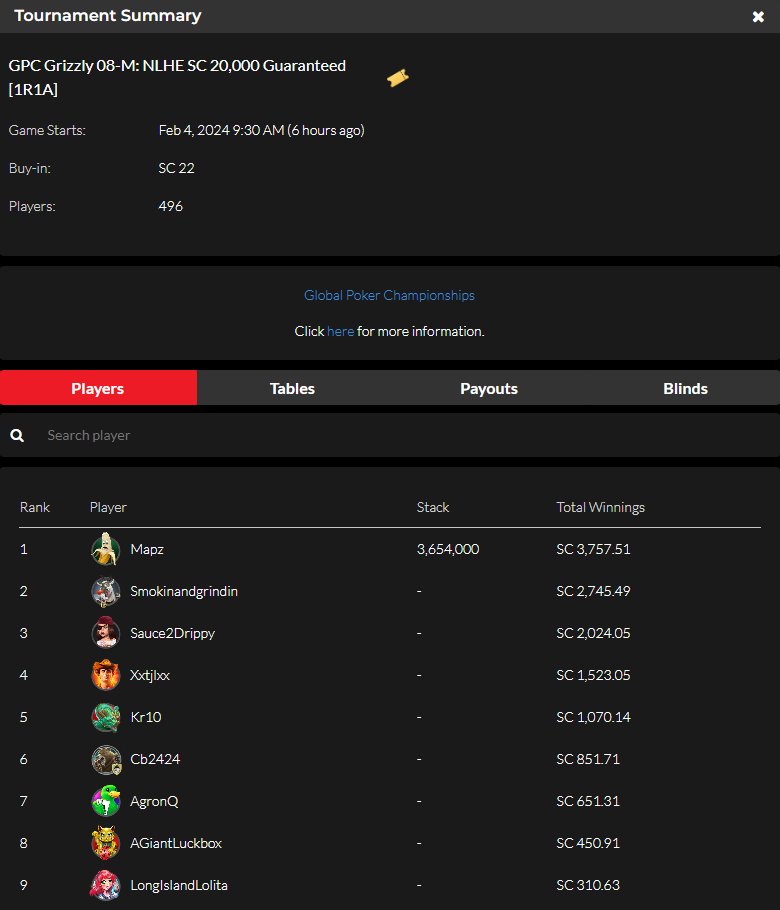Select player name AGiantLuckbox
This screenshot has height=910, width=780.
click(x=176, y=843)
